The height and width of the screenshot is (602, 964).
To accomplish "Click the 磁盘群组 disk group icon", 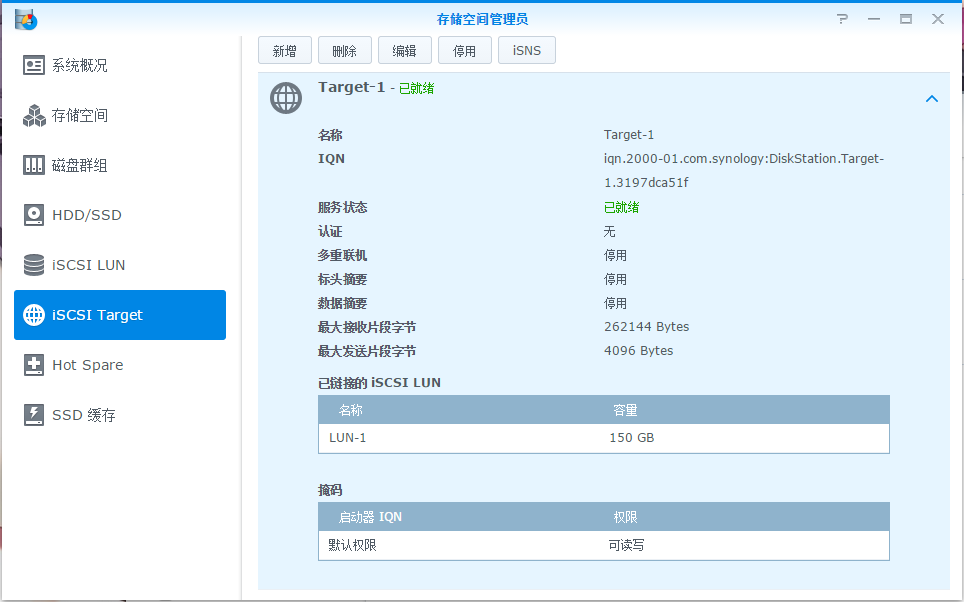I will [x=35, y=165].
